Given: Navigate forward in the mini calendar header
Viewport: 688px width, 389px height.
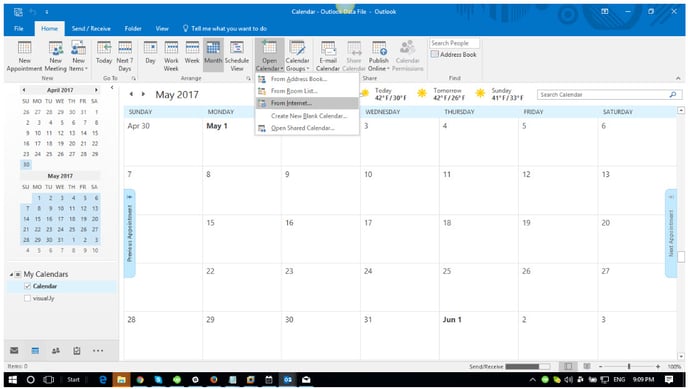Looking at the screenshot, I should (96, 90).
